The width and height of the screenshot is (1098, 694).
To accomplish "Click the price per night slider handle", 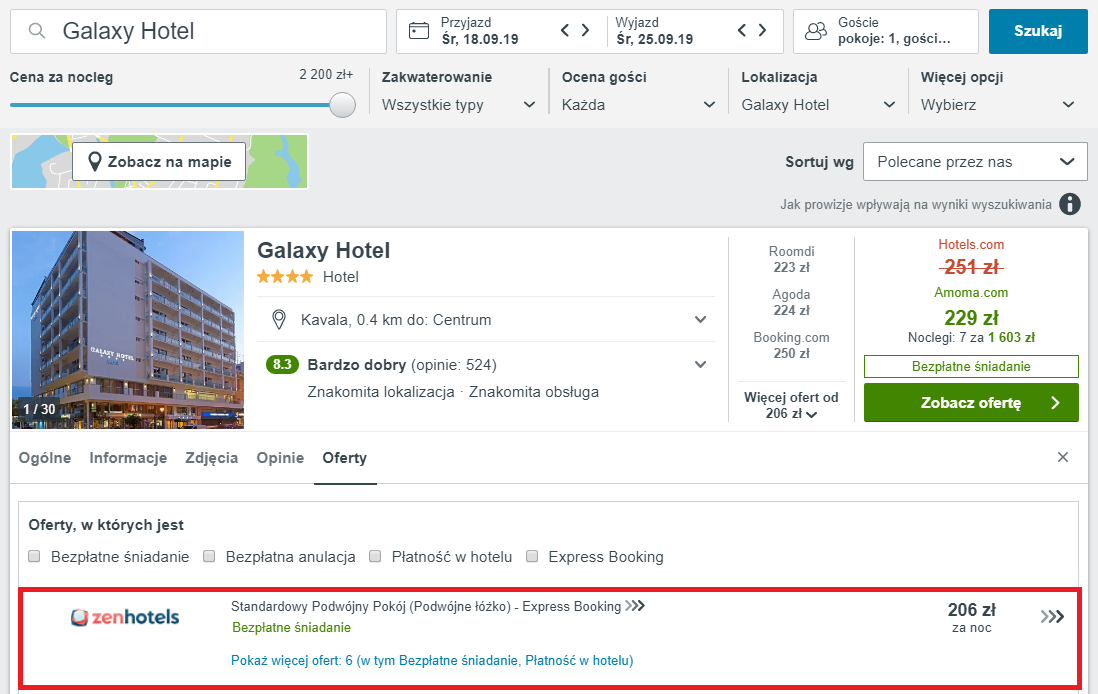I will click(343, 105).
